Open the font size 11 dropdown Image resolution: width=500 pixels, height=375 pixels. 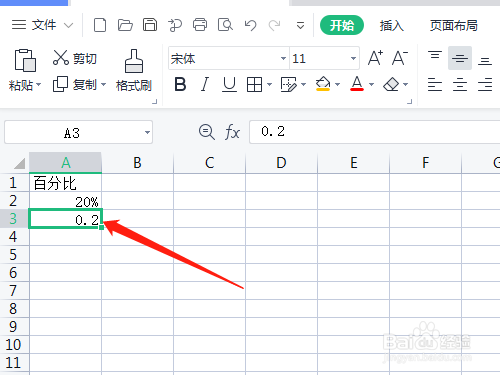[x=353, y=59]
